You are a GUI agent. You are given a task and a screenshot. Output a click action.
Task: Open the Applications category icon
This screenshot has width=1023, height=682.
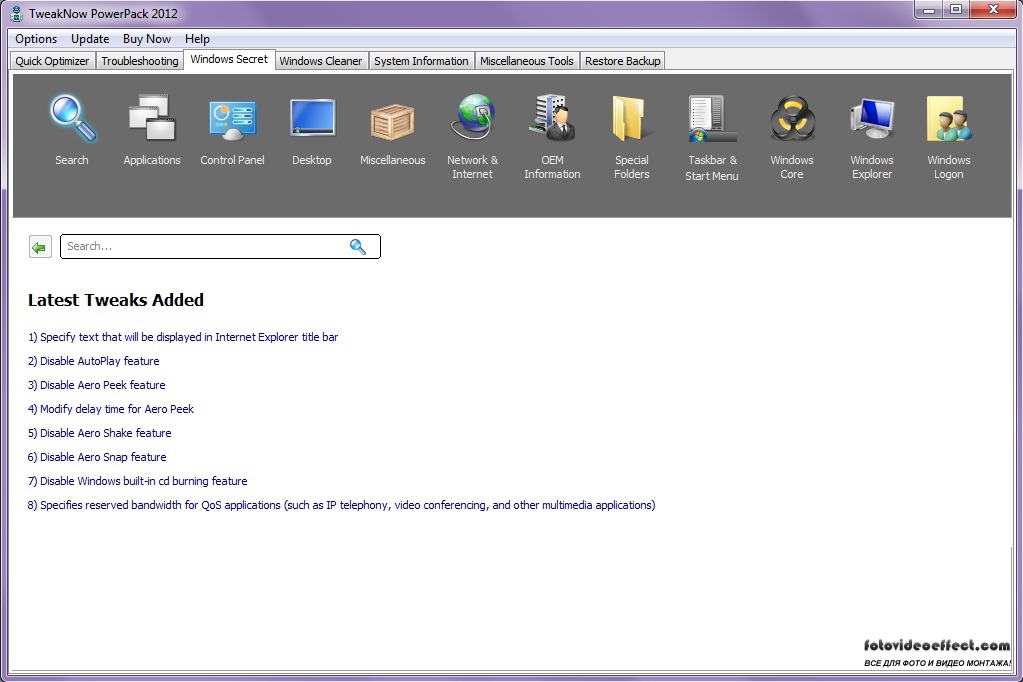[152, 119]
